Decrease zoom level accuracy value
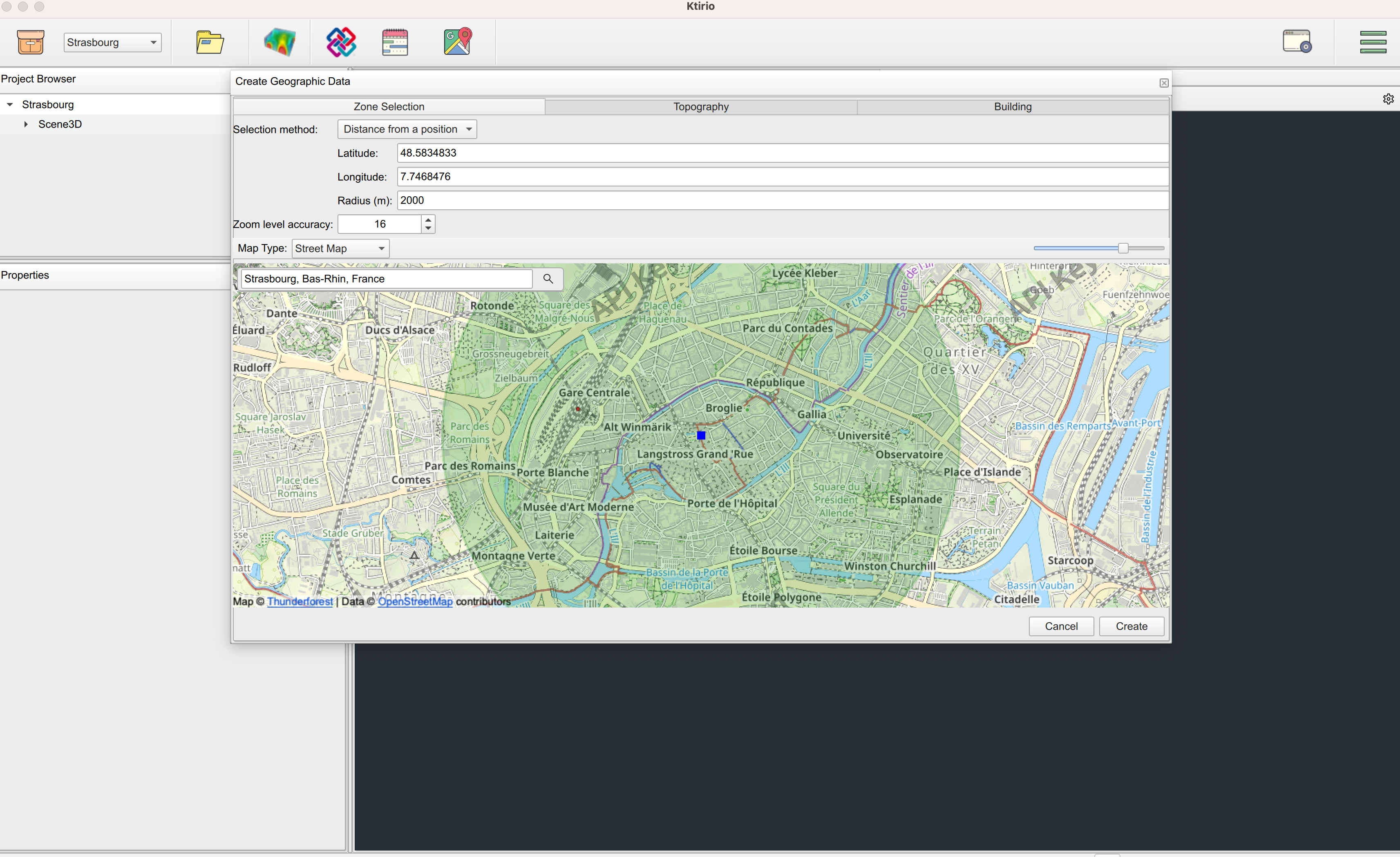 (x=428, y=229)
